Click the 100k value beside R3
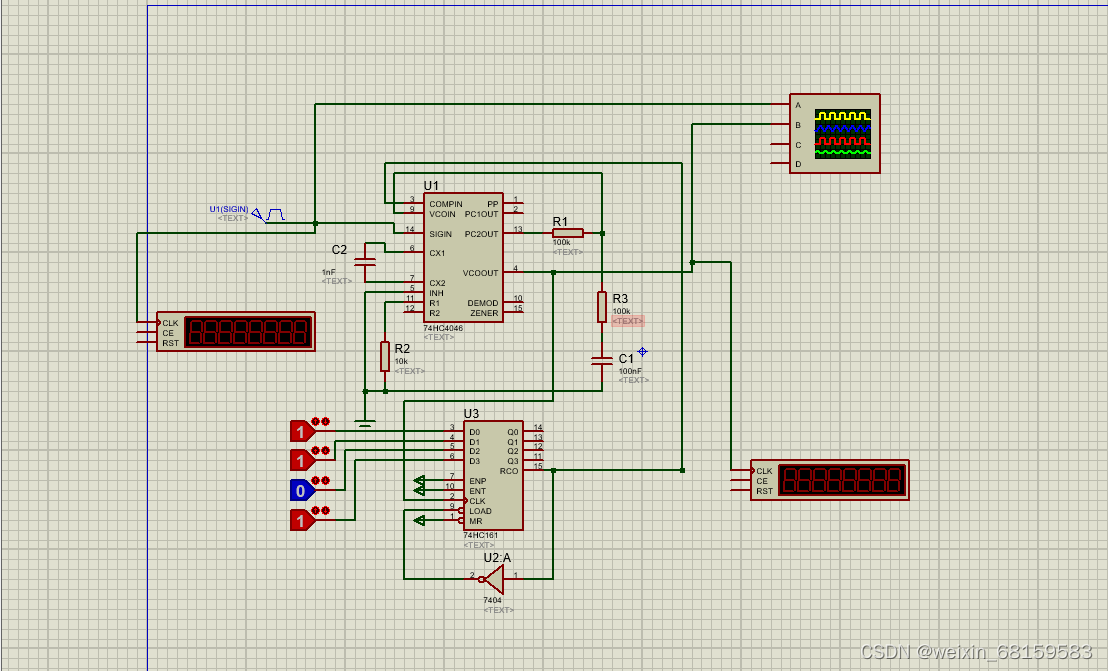This screenshot has height=671, width=1108. [x=621, y=311]
